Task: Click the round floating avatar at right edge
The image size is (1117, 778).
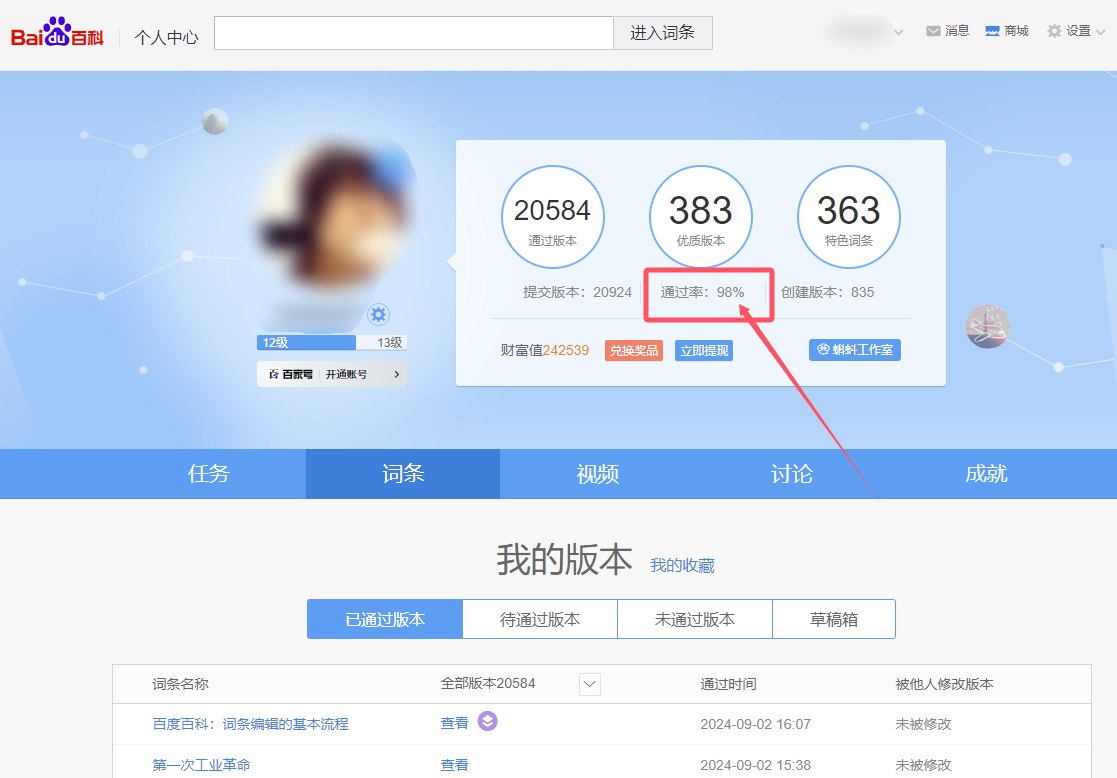Action: pos(987,326)
